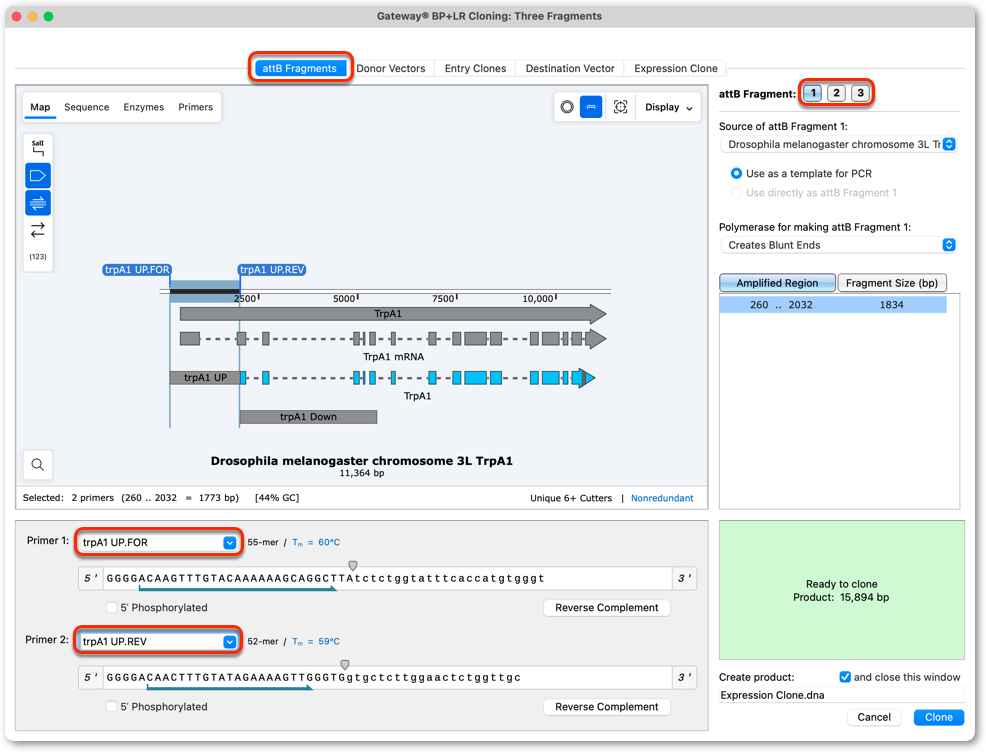Select linear map view icon
The width and height of the screenshot is (986, 752).
point(590,107)
